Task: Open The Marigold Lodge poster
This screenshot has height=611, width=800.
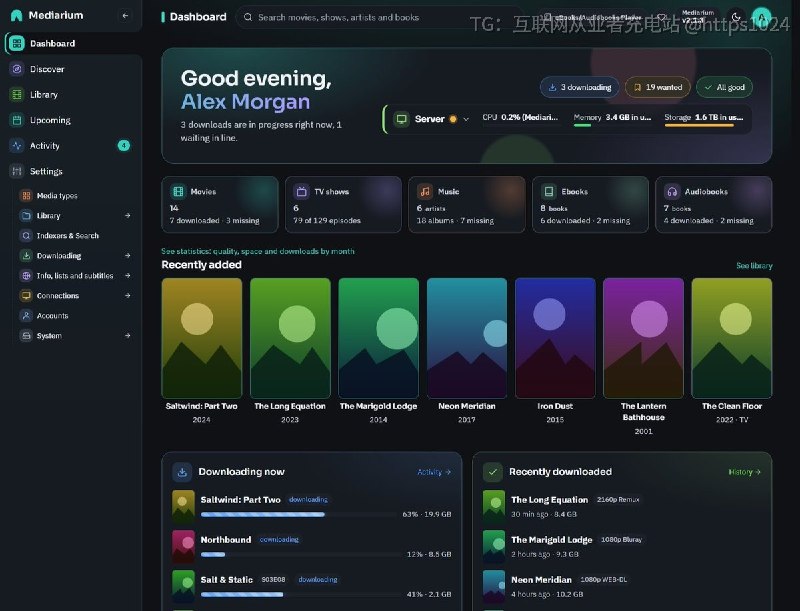Action: [379, 338]
